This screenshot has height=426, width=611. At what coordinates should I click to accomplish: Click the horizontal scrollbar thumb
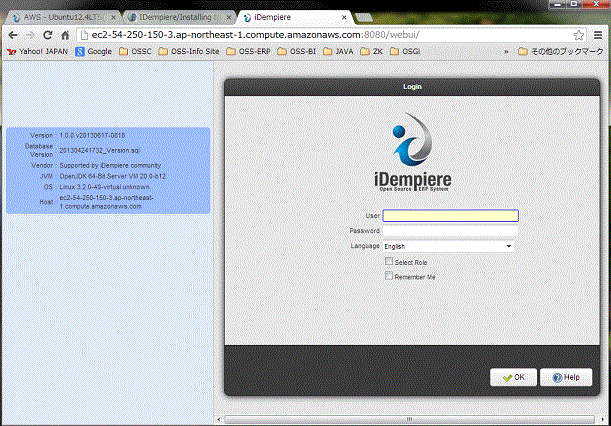[x=409, y=419]
